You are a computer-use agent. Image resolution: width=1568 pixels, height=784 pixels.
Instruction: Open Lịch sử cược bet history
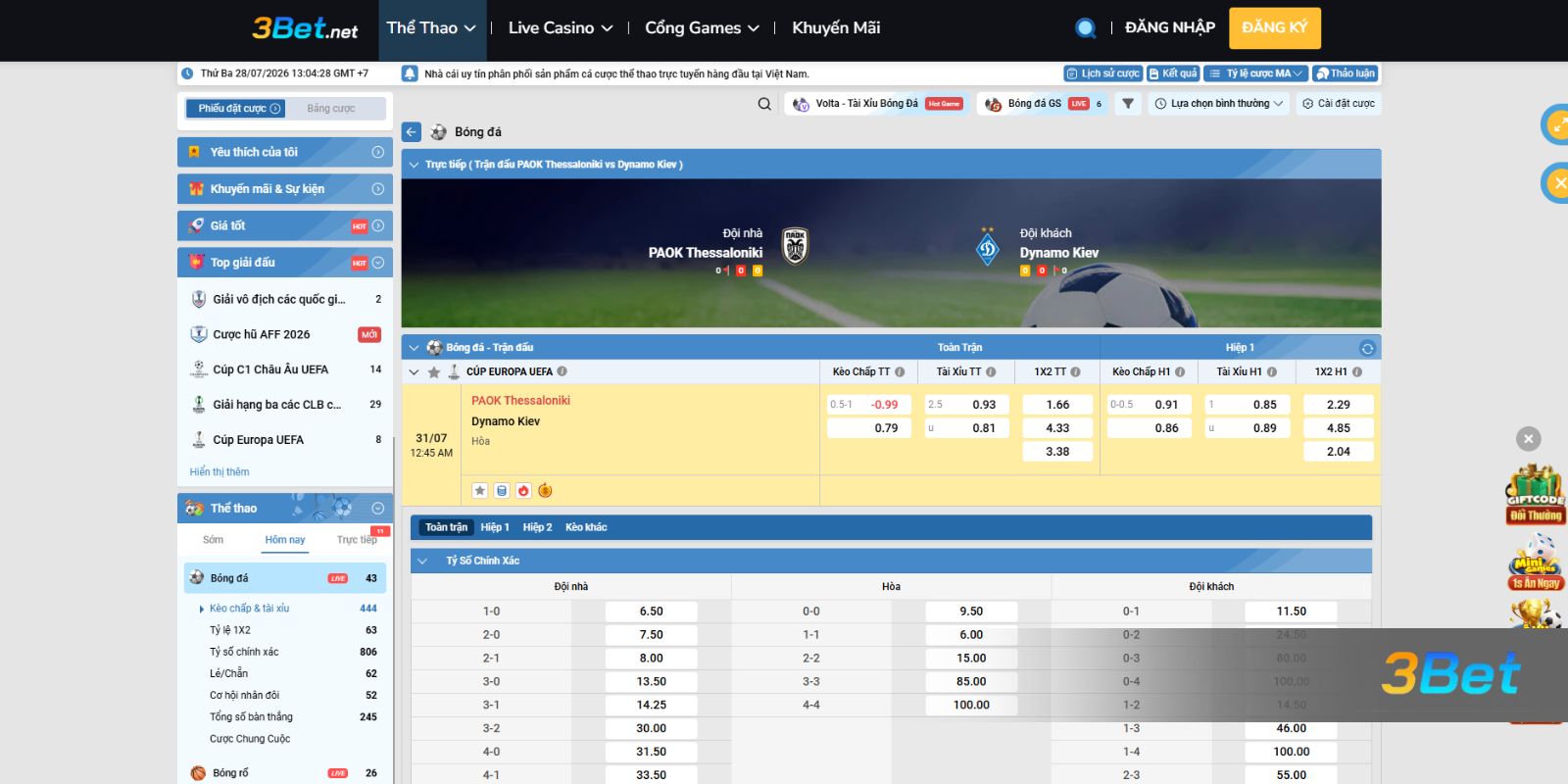pyautogui.click(x=1103, y=73)
